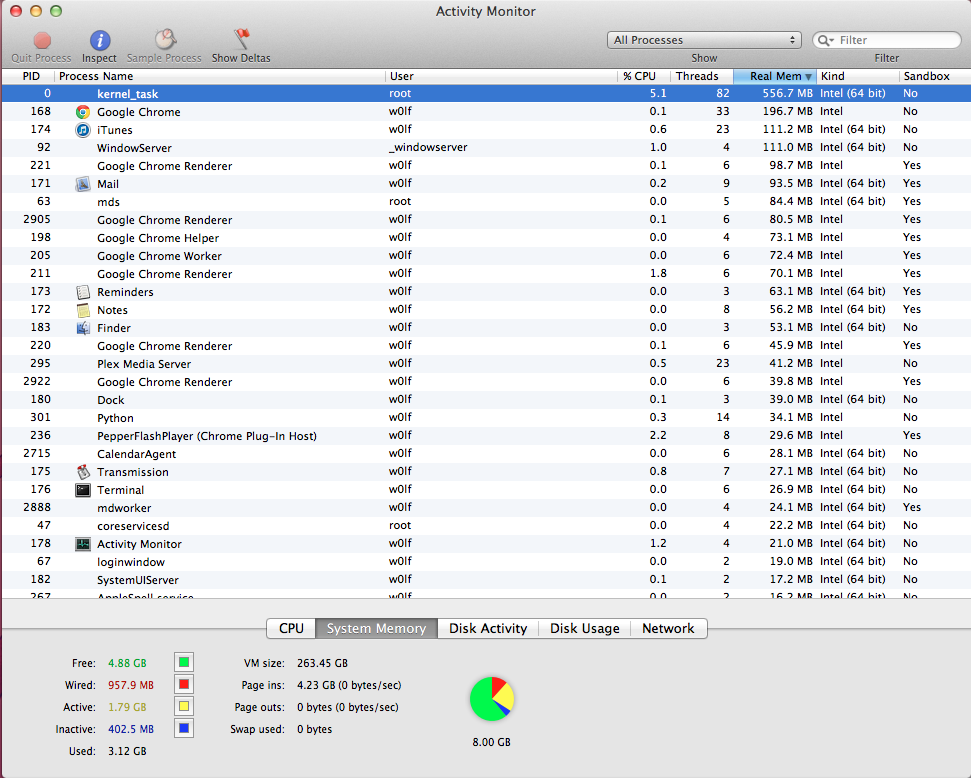The width and height of the screenshot is (971, 778).
Task: Open the Network tab
Action: pos(668,628)
